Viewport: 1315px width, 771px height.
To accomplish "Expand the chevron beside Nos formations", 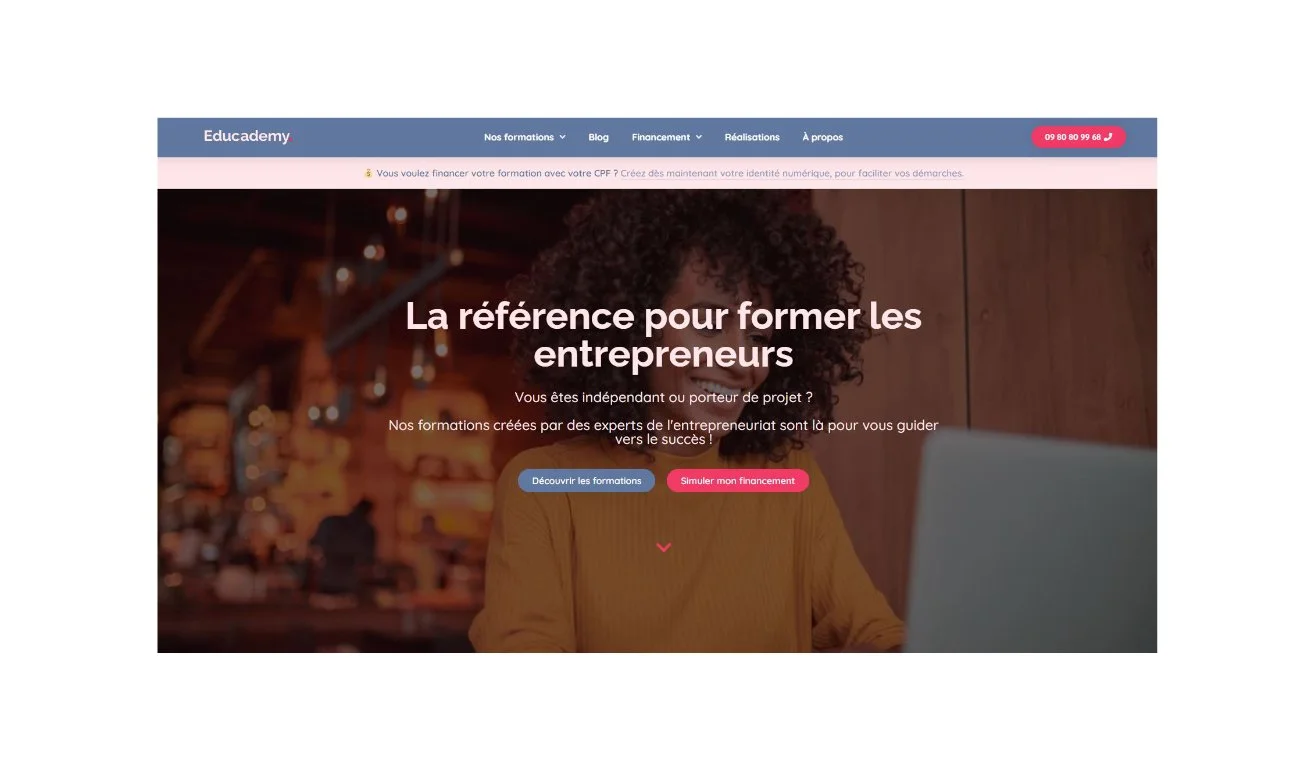I will pos(562,137).
